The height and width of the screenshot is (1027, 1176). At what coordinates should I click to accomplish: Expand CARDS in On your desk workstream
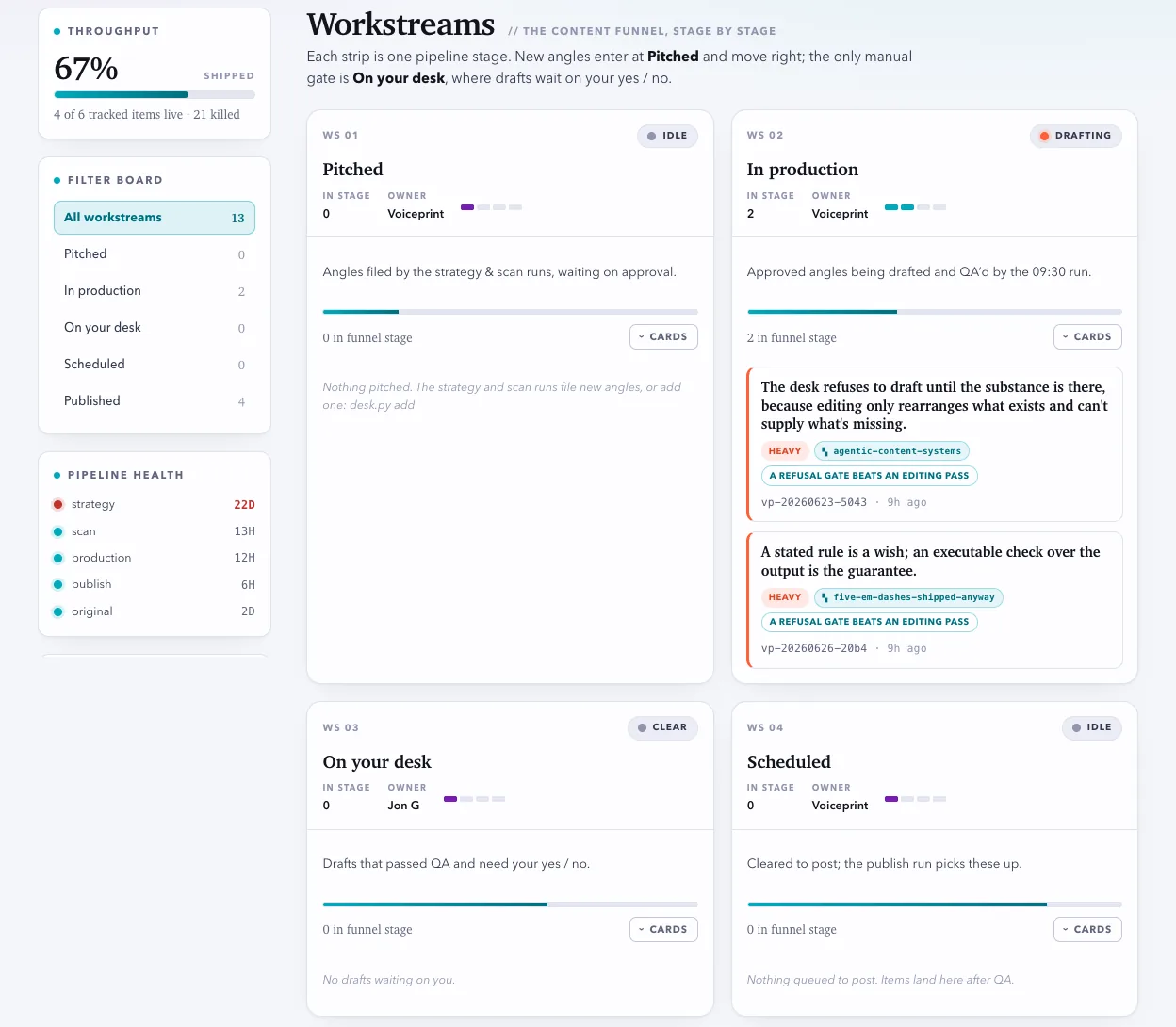(x=663, y=929)
